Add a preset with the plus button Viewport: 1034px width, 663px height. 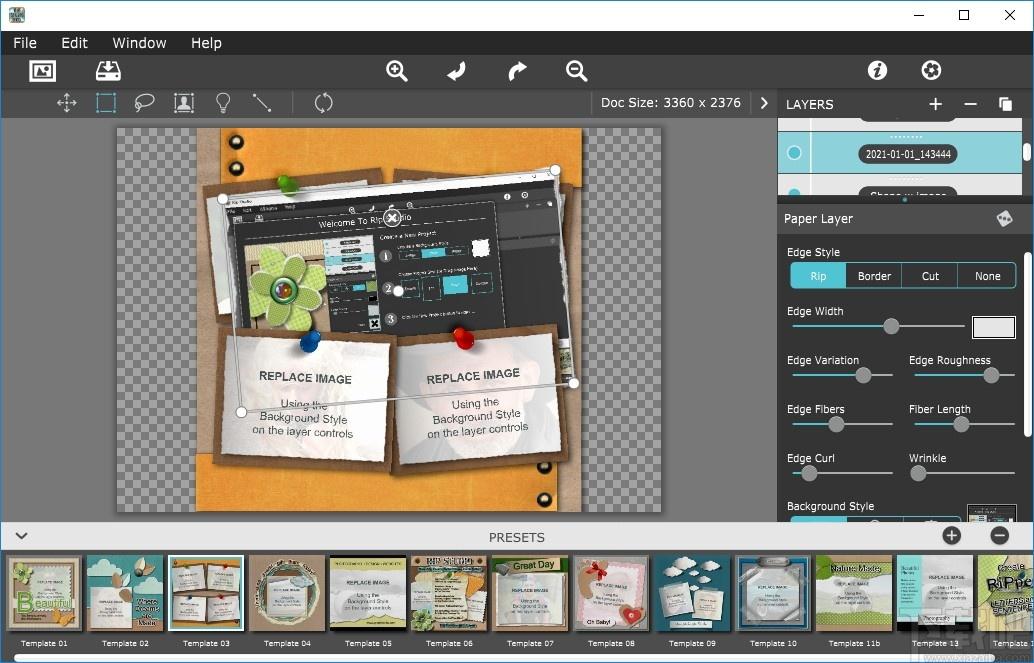point(951,536)
